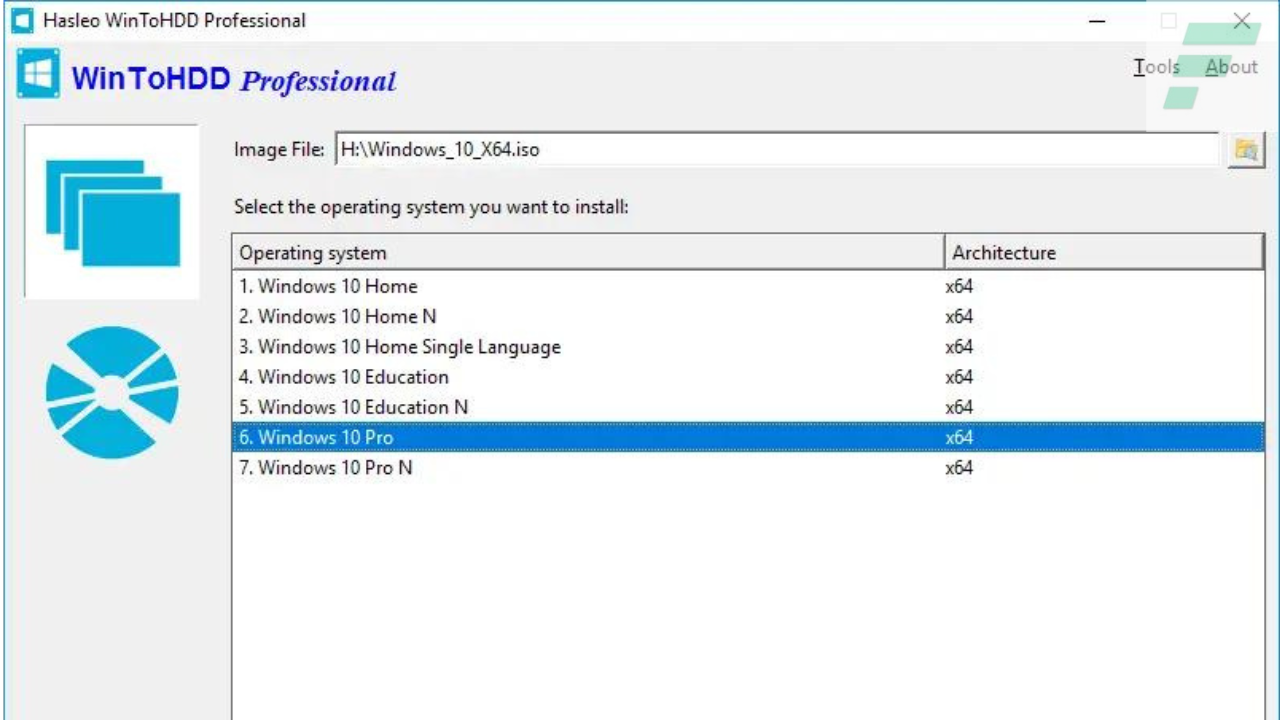
Task: Select the stacked windows sidebar icon
Action: 112,212
